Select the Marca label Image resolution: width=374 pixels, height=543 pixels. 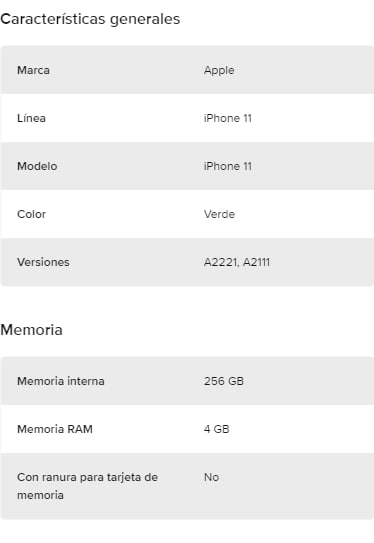(33, 70)
